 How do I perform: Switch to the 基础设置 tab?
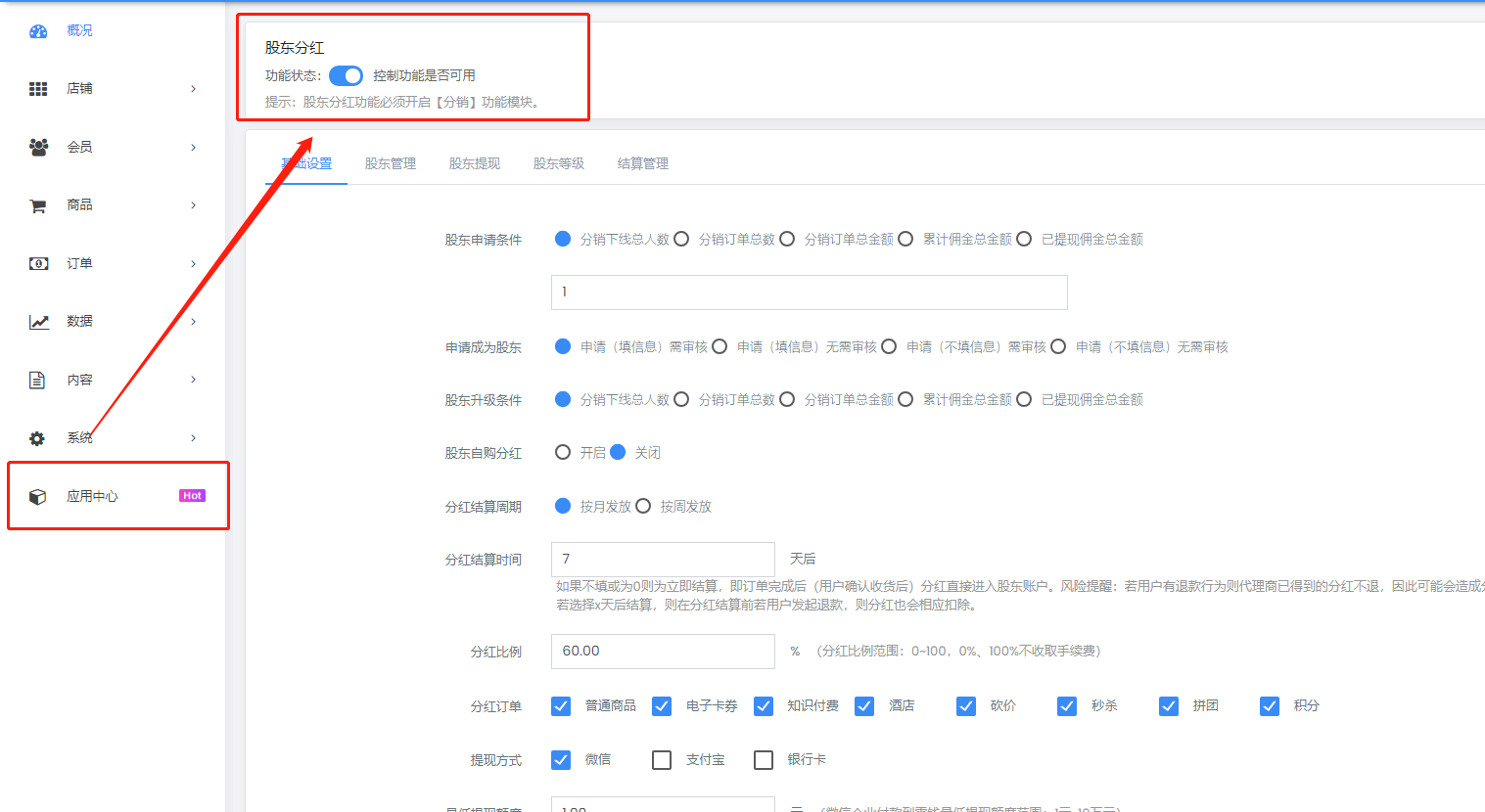tap(306, 163)
